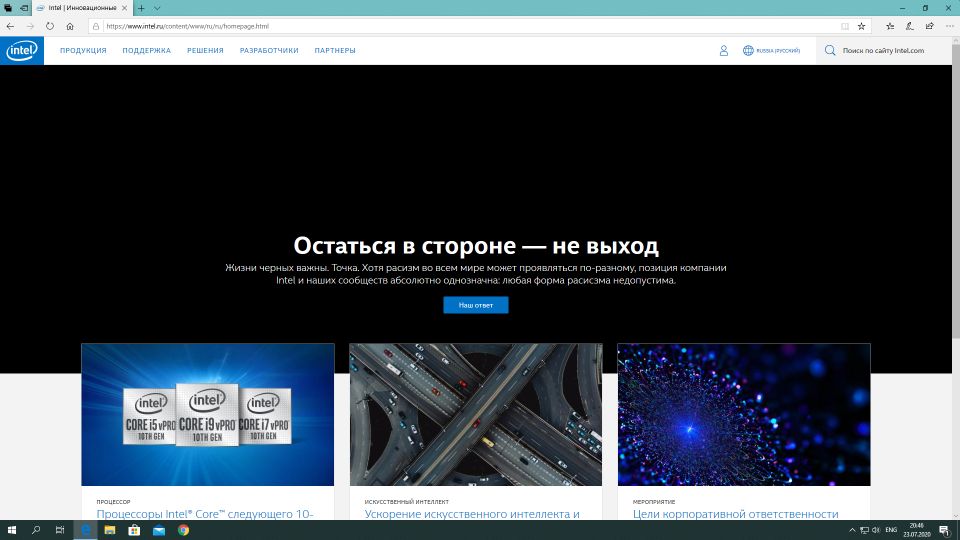Open the ПАРТНЕРЫ menu

[x=335, y=50]
